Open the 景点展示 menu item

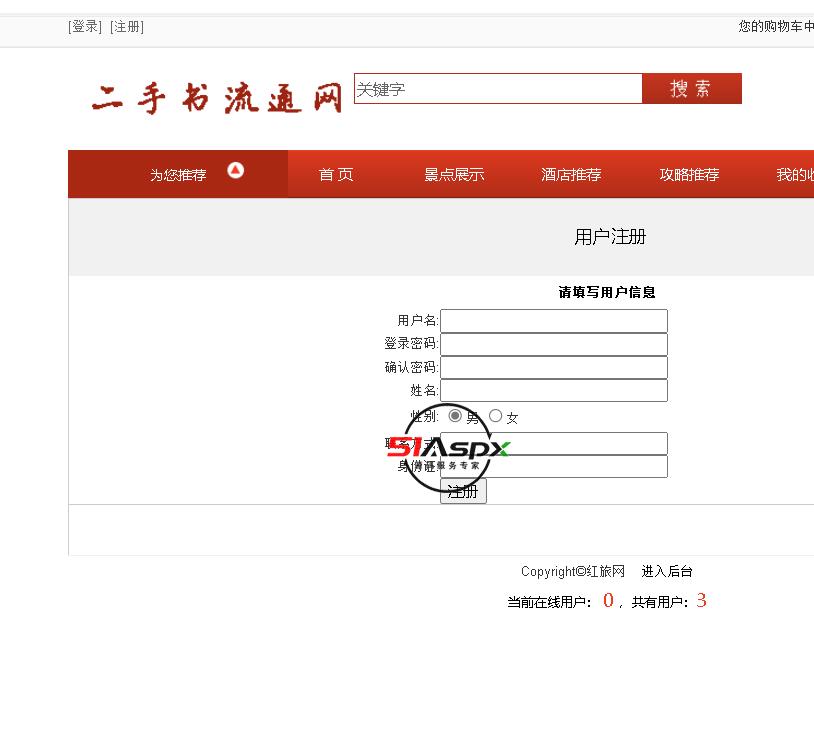(x=454, y=174)
